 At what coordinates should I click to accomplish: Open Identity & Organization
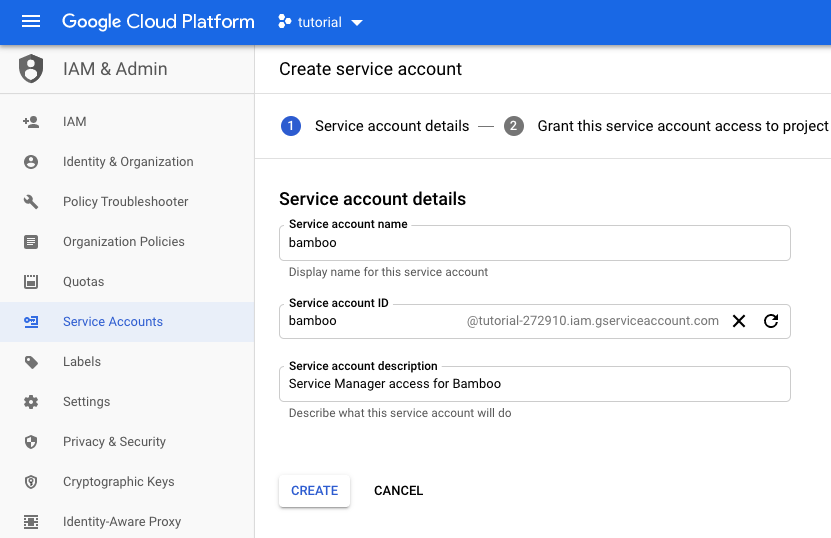(127, 162)
